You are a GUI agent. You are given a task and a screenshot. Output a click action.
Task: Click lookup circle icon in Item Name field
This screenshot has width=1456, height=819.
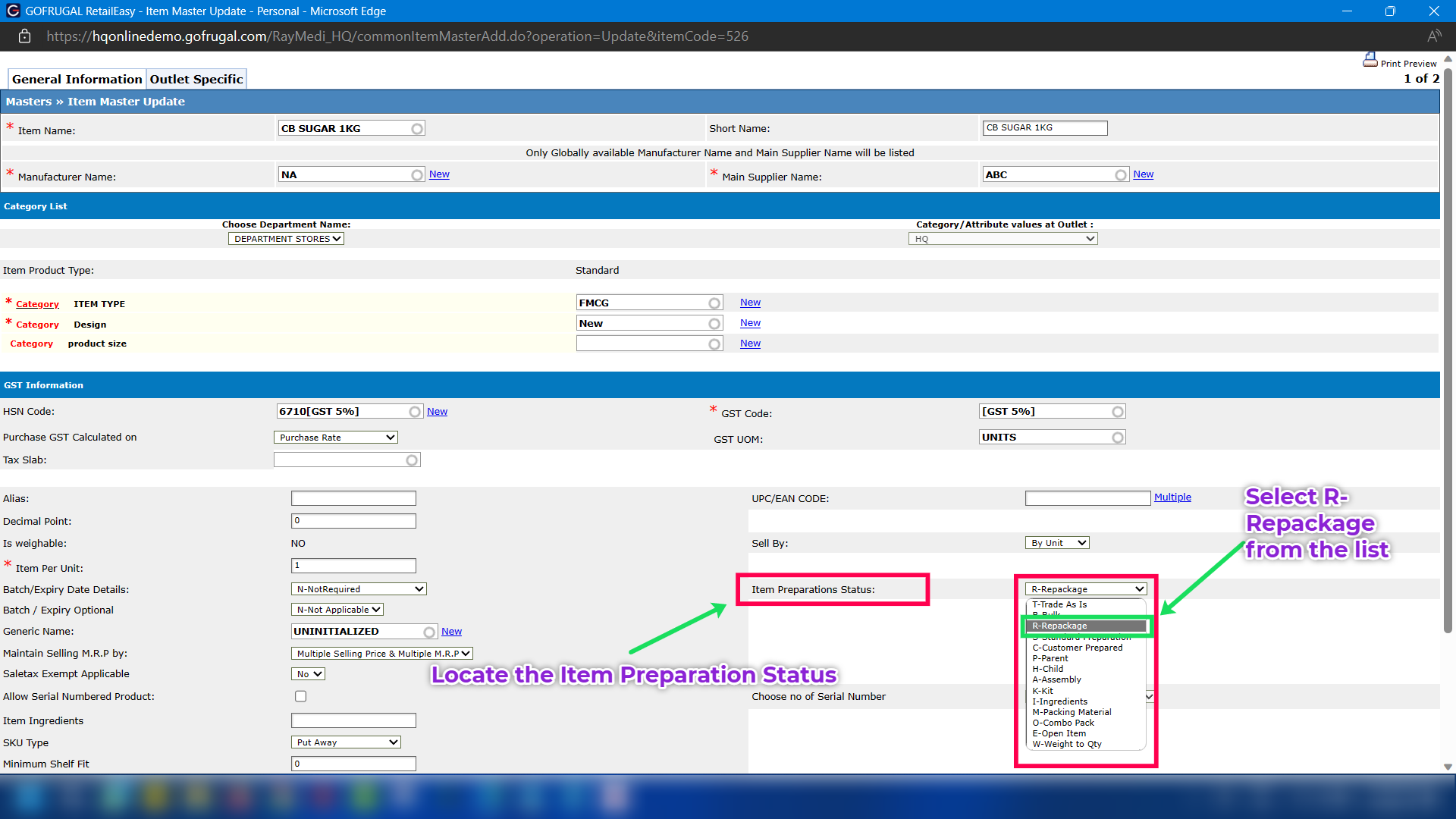(417, 129)
